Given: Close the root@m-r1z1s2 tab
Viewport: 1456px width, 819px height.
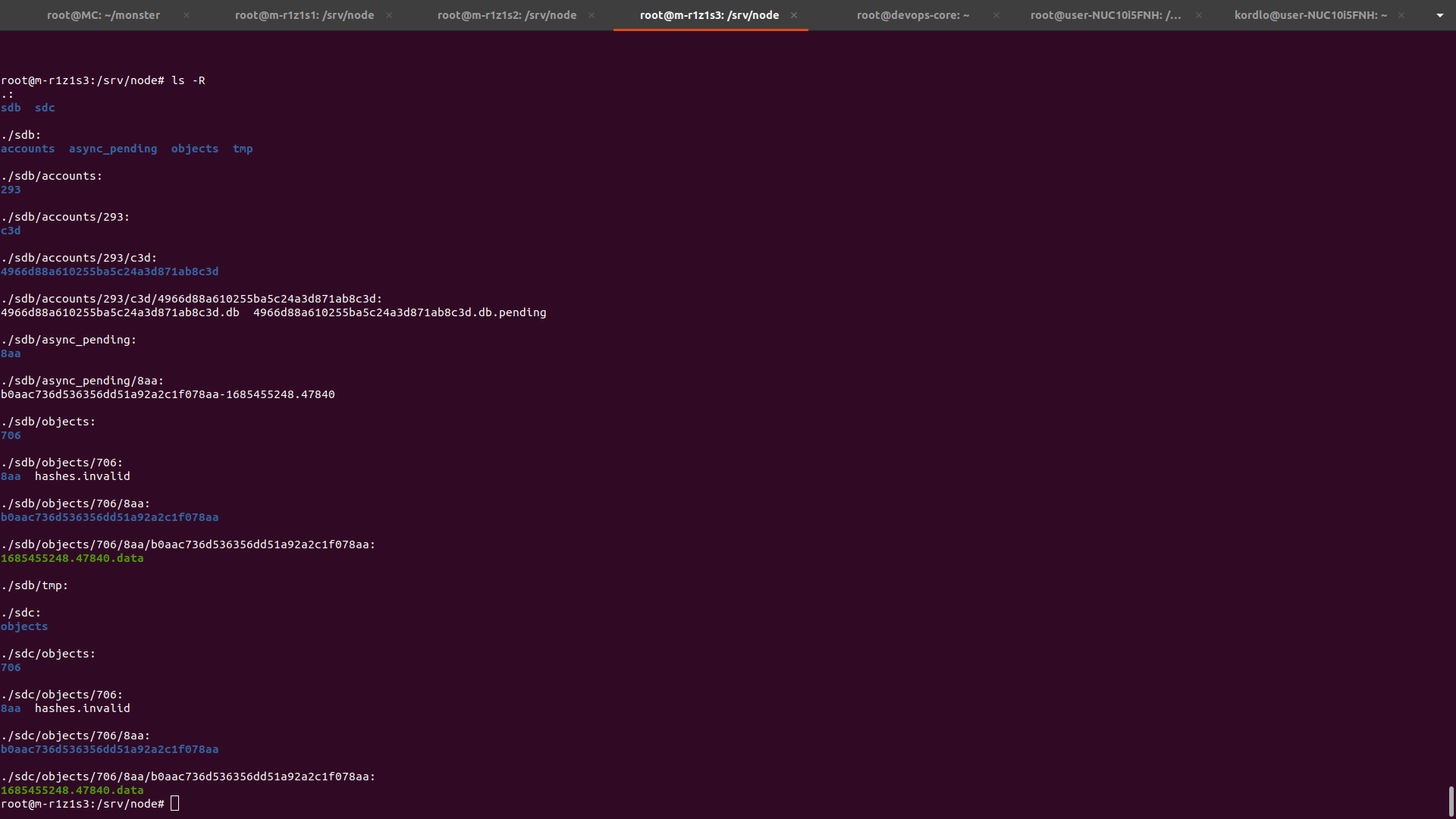Looking at the screenshot, I should pyautogui.click(x=591, y=15).
